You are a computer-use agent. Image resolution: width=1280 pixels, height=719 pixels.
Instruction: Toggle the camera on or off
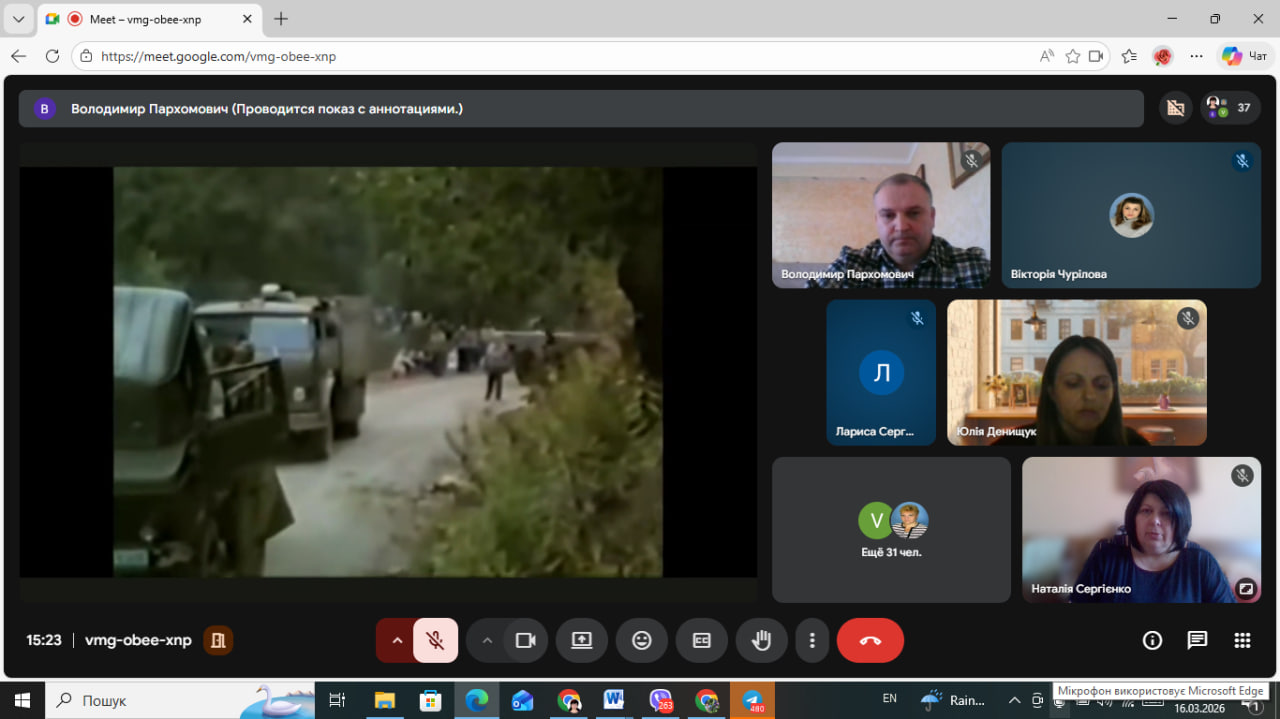pos(525,641)
